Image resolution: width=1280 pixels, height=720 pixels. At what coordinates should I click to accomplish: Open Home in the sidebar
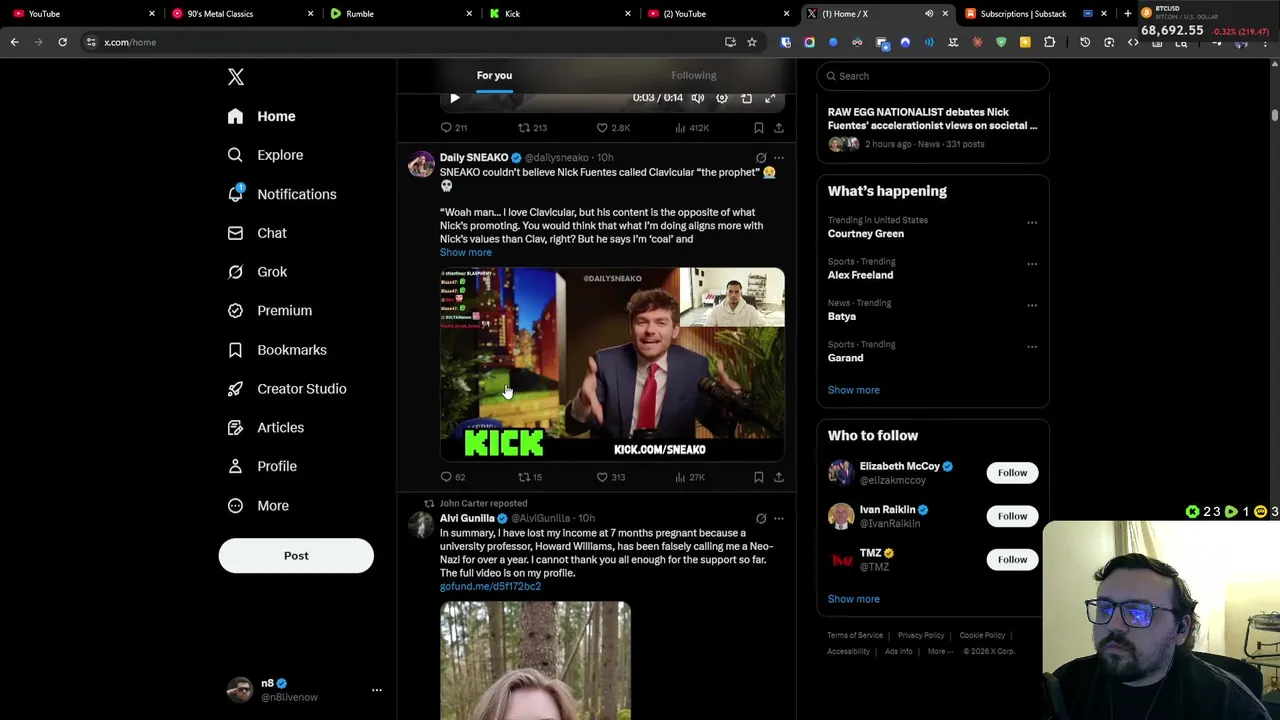[261, 116]
